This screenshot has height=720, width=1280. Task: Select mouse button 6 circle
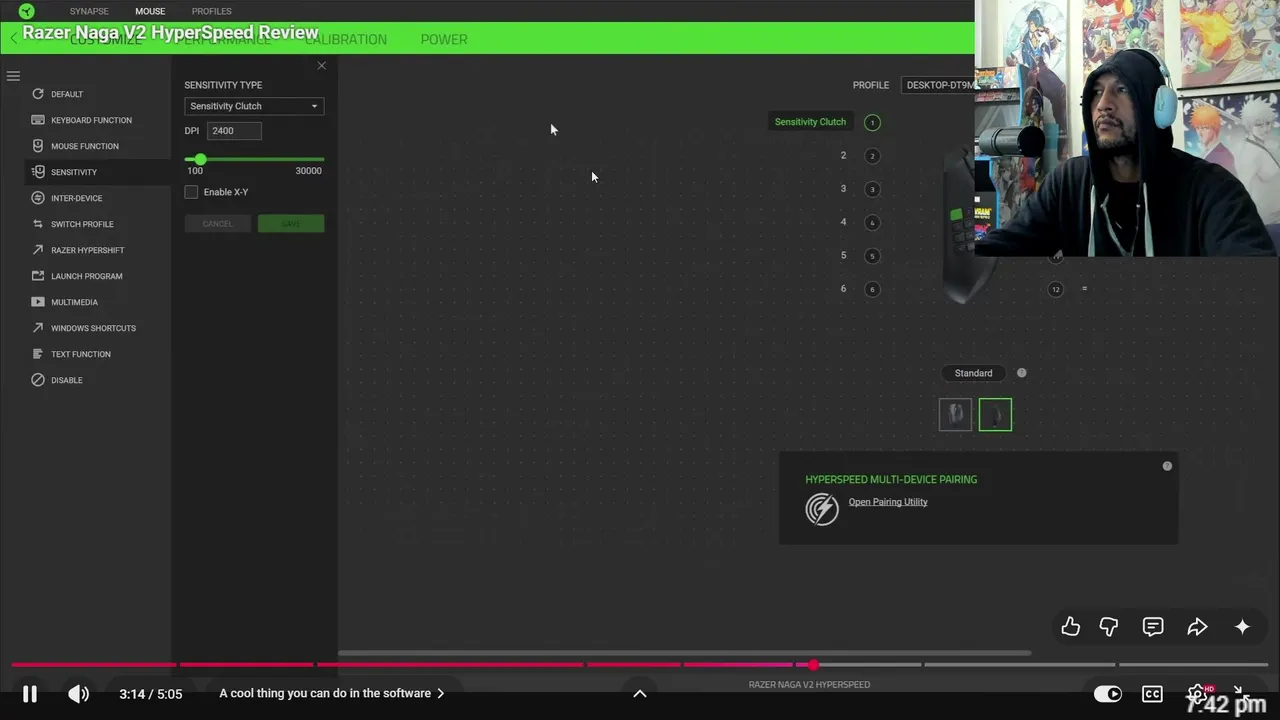click(x=872, y=289)
